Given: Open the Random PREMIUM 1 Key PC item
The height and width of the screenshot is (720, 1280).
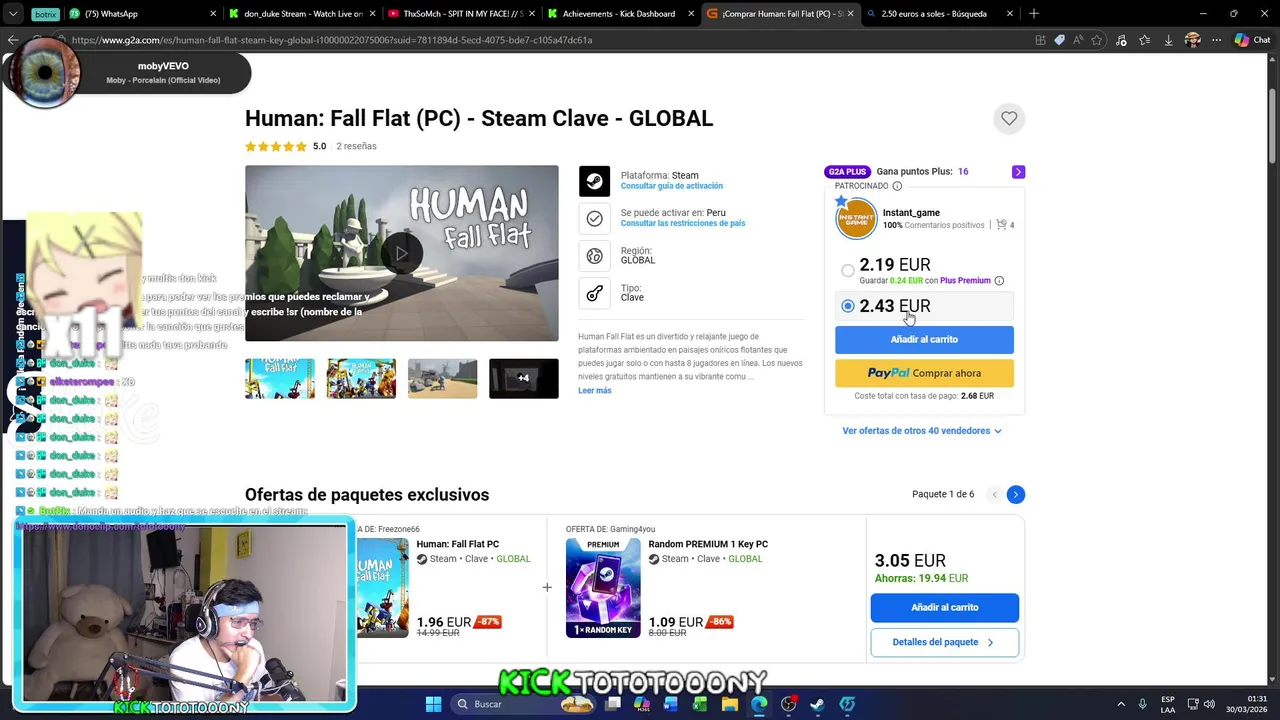Looking at the screenshot, I should [708, 545].
